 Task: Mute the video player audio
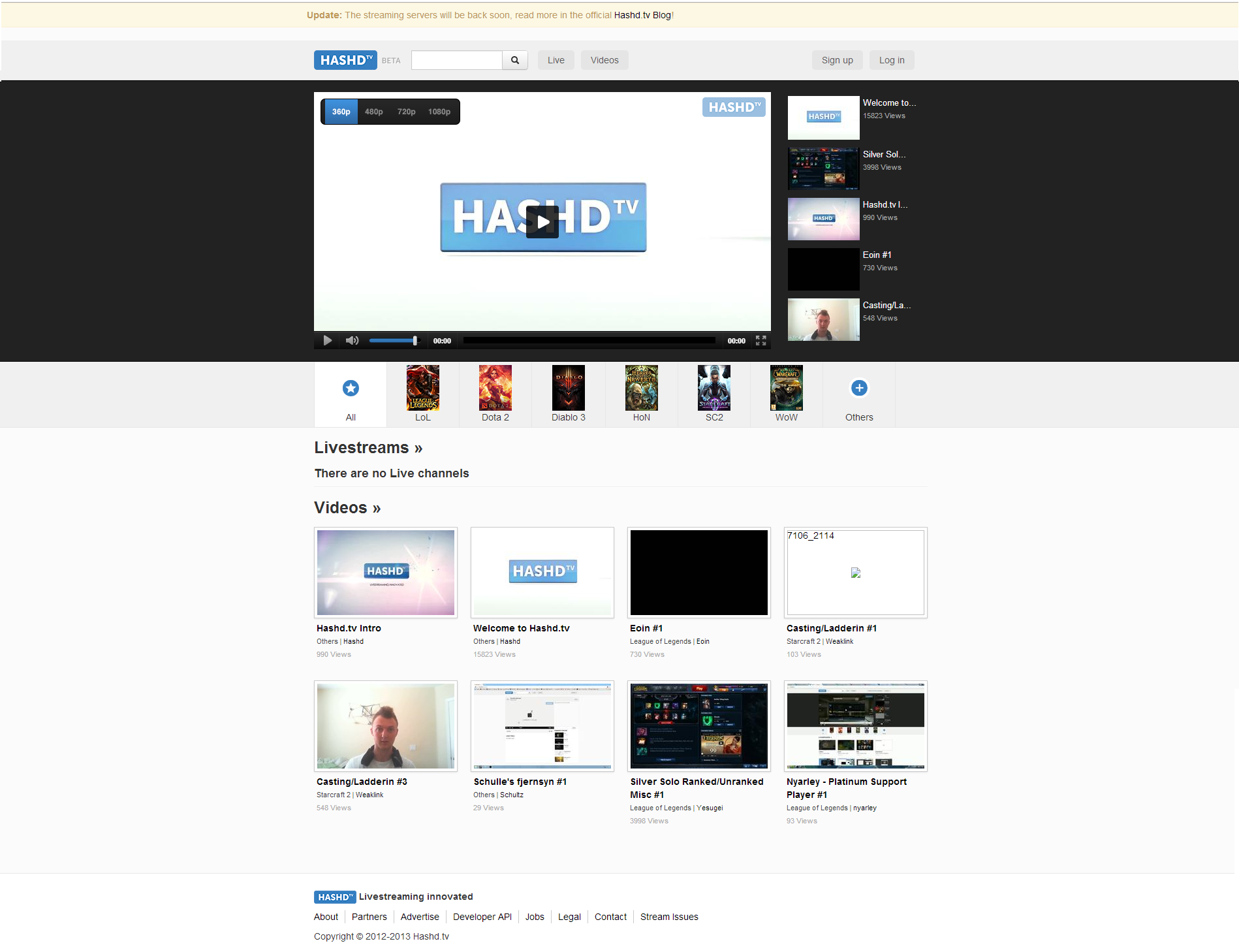(352, 340)
